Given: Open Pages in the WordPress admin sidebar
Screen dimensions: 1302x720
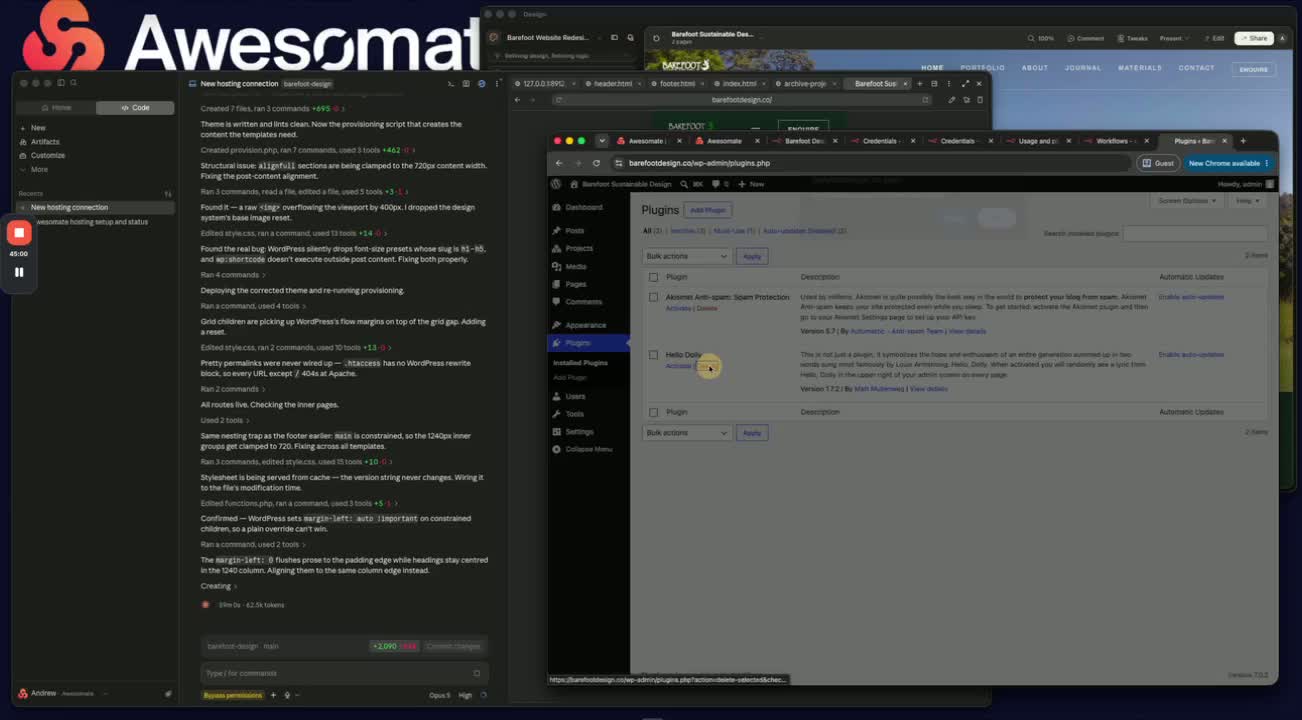Looking at the screenshot, I should click(575, 284).
